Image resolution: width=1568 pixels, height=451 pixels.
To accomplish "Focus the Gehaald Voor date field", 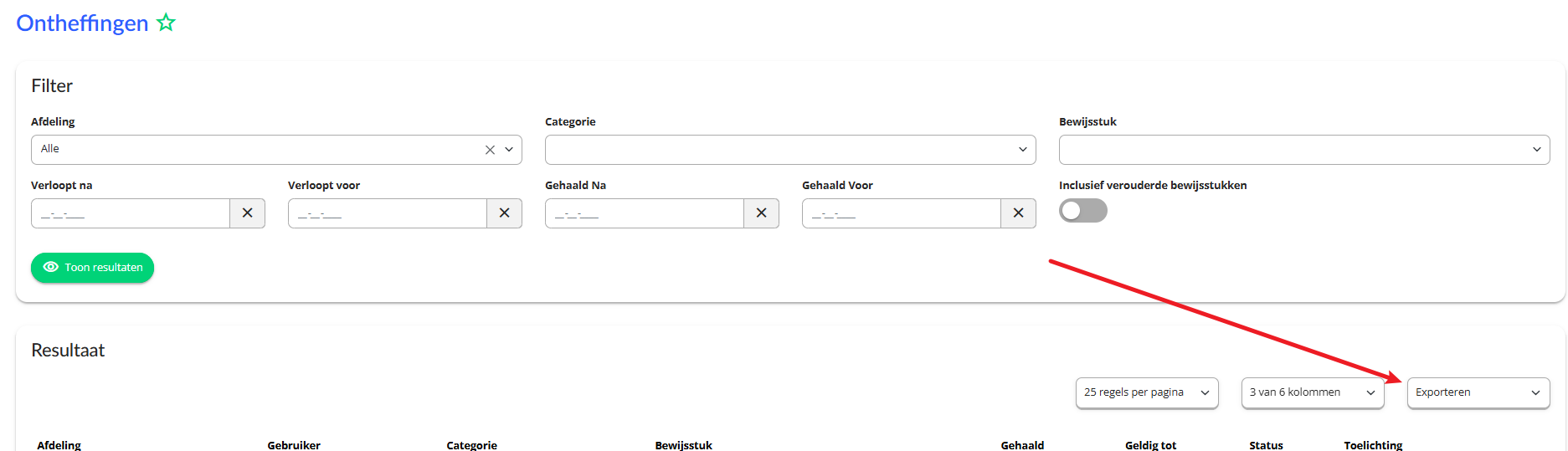I will coord(902,213).
